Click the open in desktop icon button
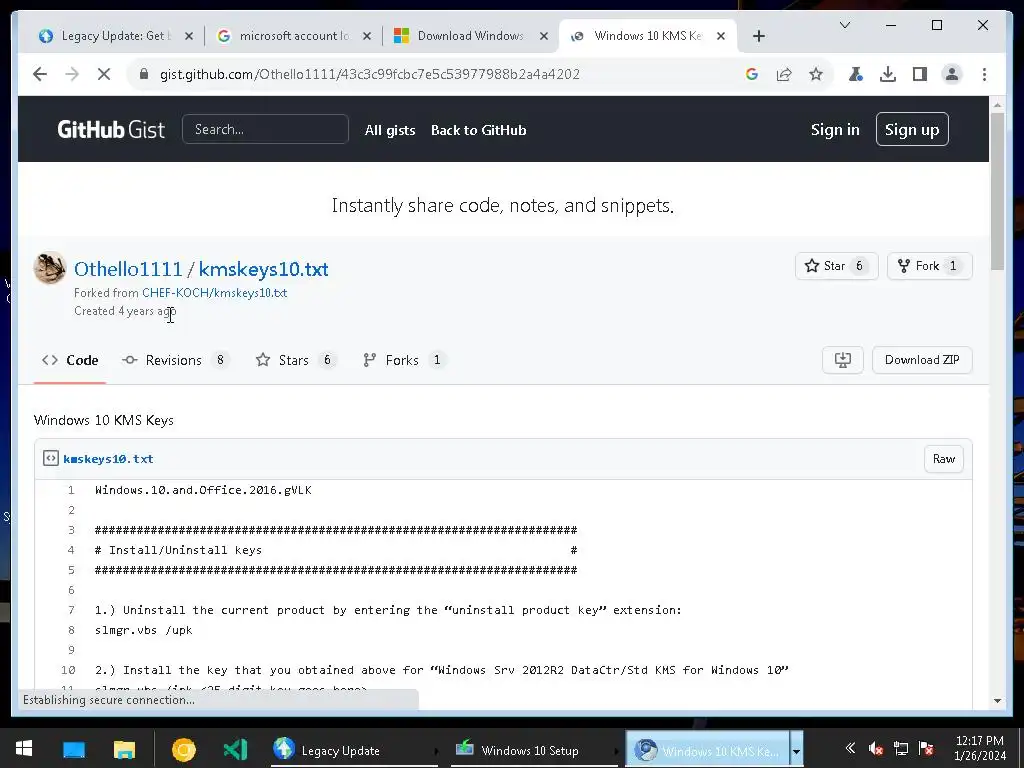This screenshot has width=1024, height=768. pyautogui.click(x=842, y=360)
